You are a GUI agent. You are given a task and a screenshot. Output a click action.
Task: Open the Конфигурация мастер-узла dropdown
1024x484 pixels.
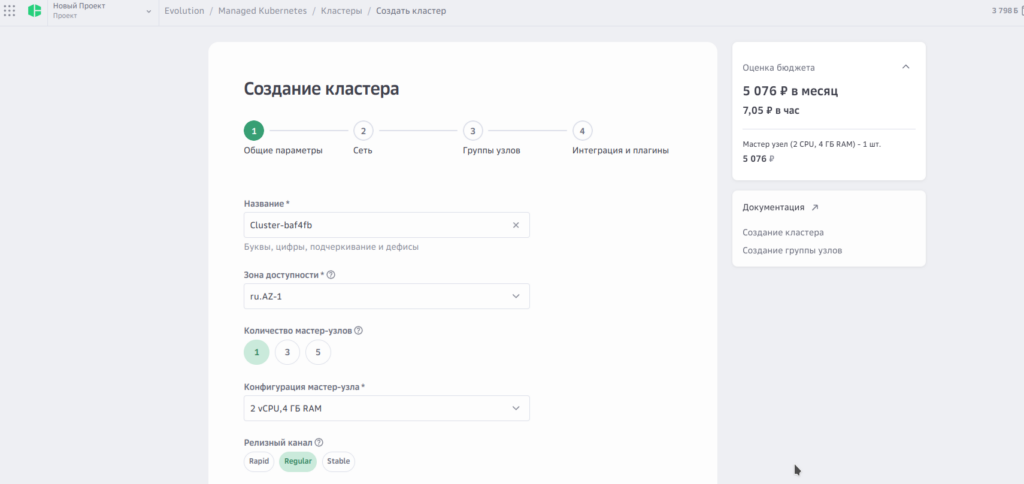(x=386, y=408)
